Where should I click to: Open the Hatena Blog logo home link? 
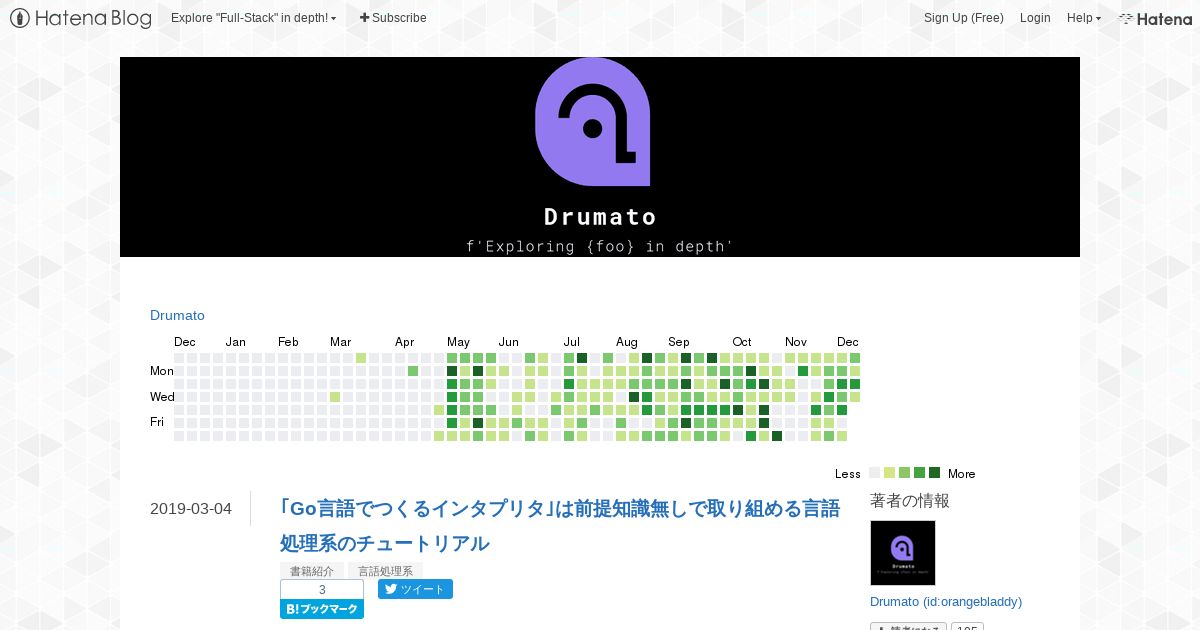[x=81, y=18]
